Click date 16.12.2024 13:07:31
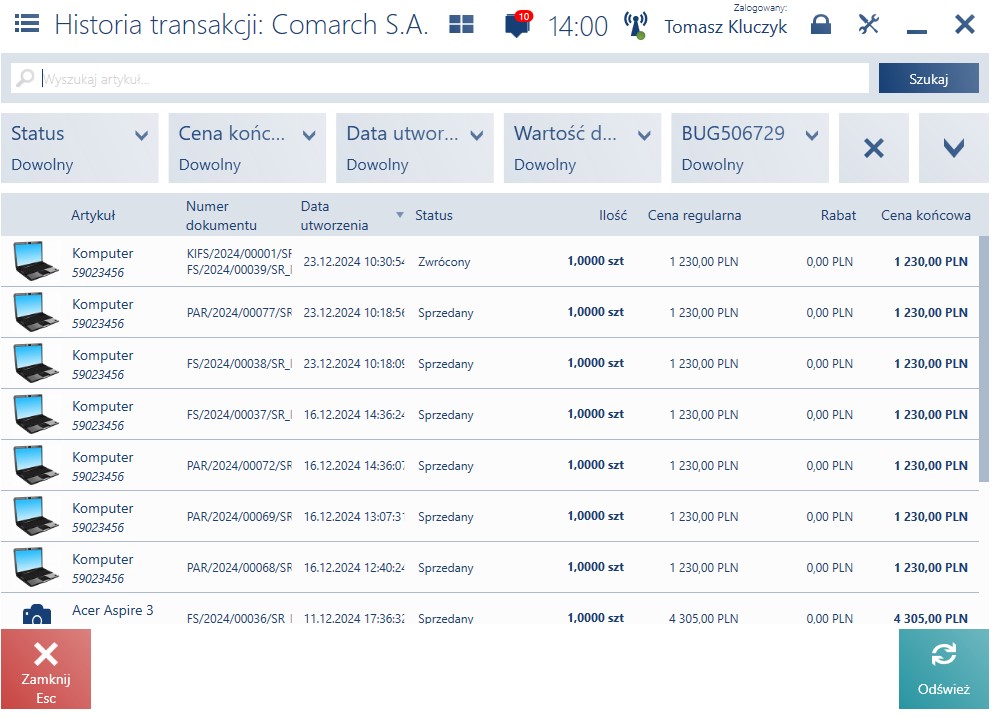The width and height of the screenshot is (994, 718). tap(354, 516)
